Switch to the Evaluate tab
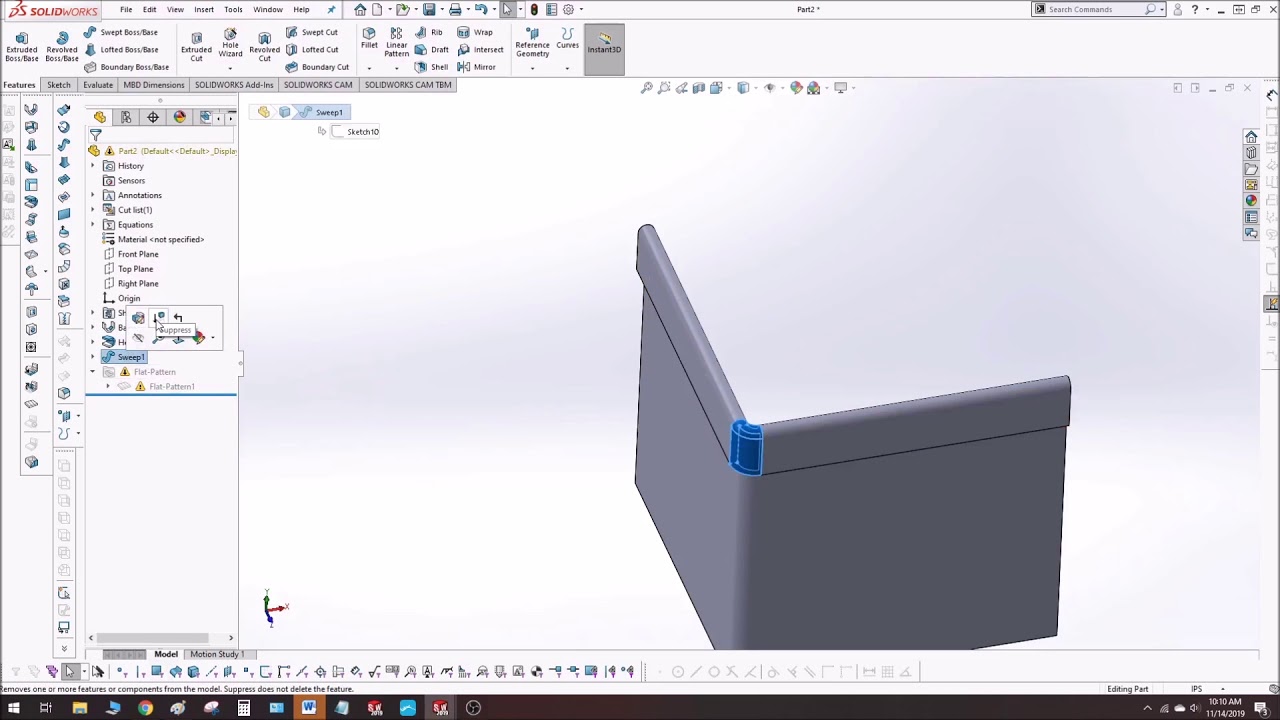 coord(98,85)
